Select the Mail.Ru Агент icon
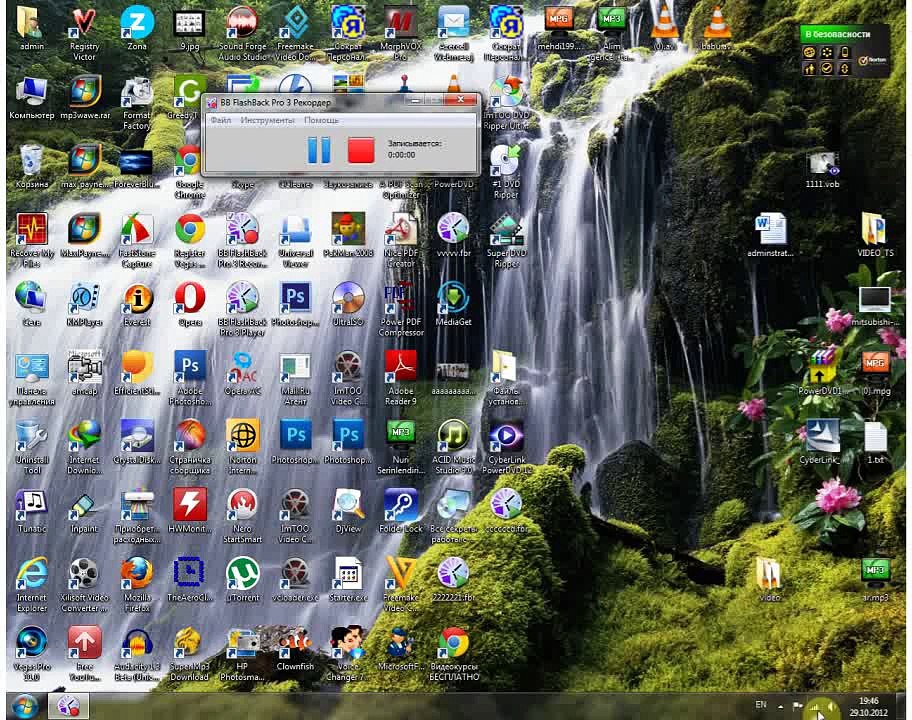The image size is (912, 720). (295, 378)
